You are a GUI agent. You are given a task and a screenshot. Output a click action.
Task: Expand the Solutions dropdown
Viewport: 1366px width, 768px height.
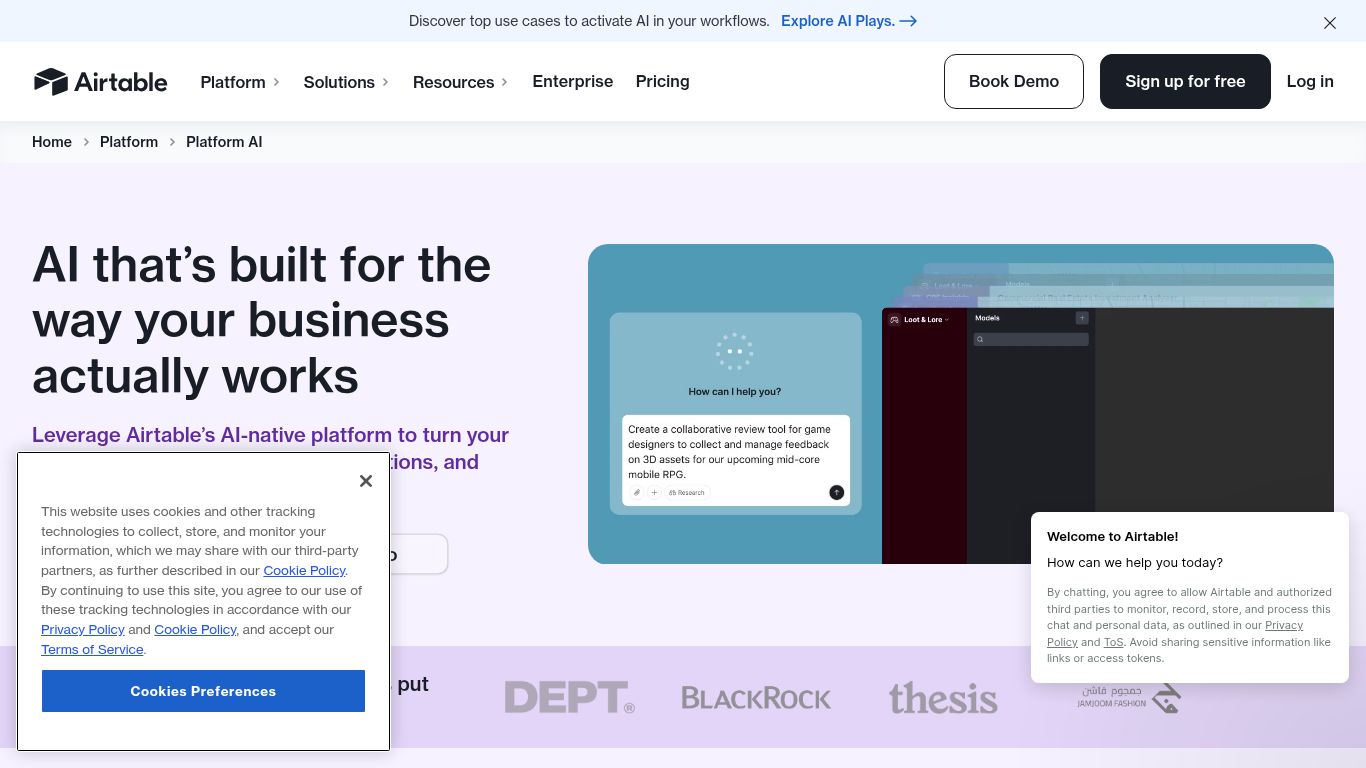tap(346, 82)
